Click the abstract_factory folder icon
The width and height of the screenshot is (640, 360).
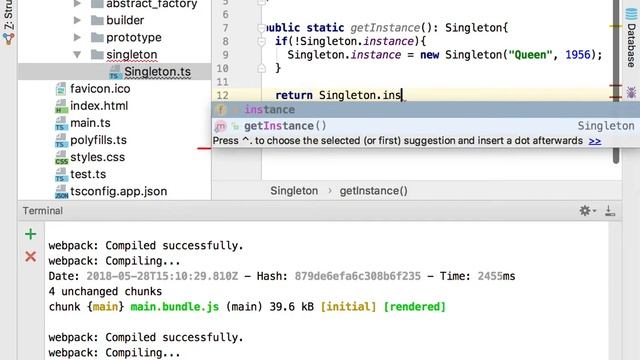tap(97, 4)
